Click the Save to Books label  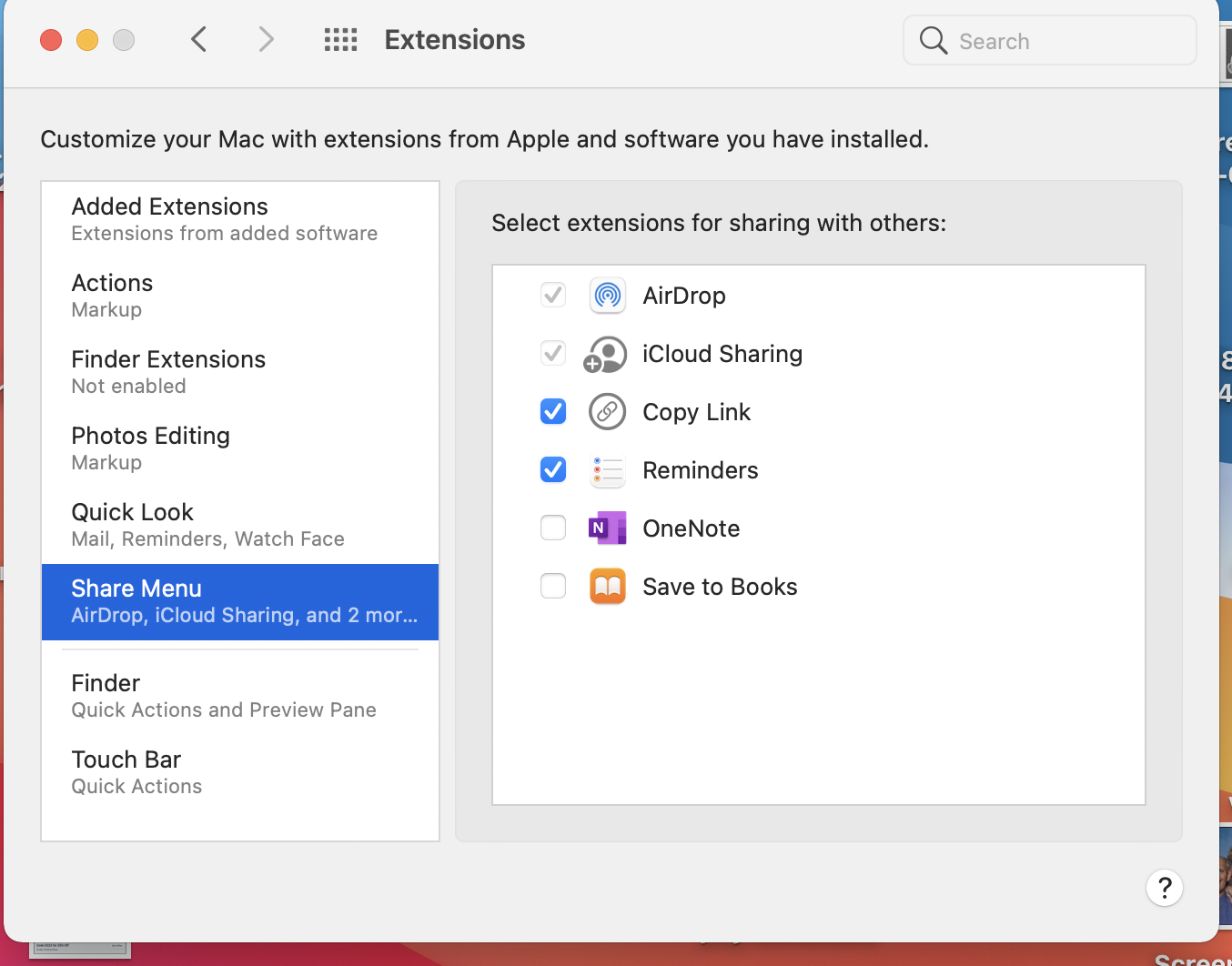(720, 587)
